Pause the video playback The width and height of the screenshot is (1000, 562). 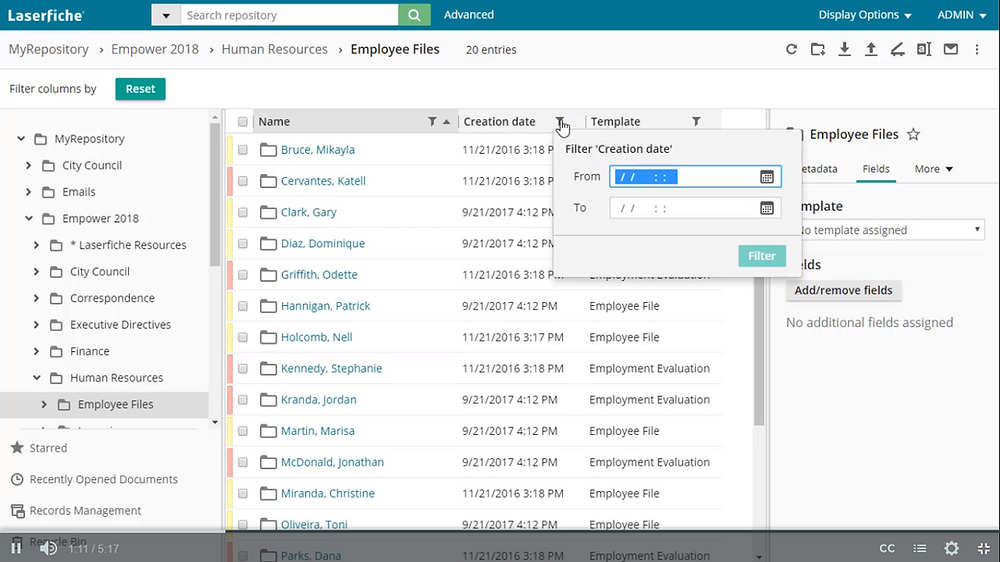click(x=16, y=548)
